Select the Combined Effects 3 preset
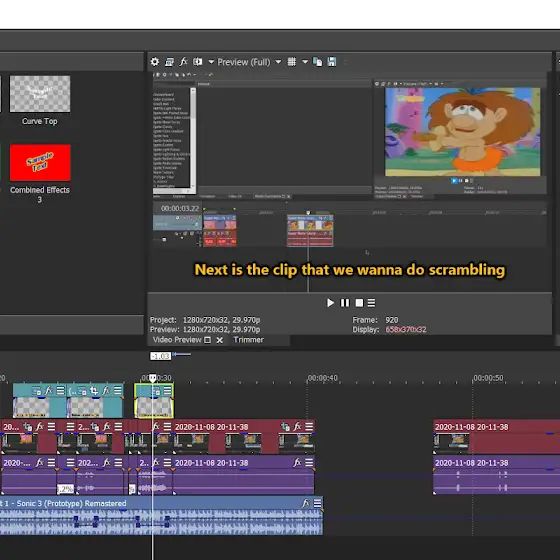The width and height of the screenshot is (560, 560). point(40,174)
